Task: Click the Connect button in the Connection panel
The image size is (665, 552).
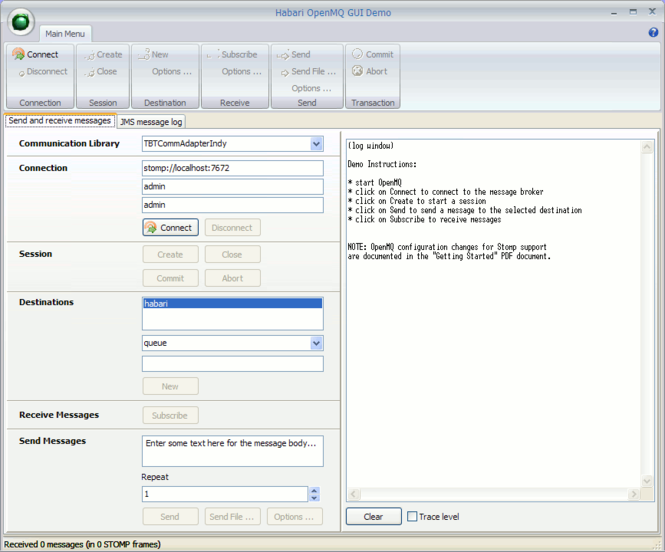Action: [x=170, y=228]
